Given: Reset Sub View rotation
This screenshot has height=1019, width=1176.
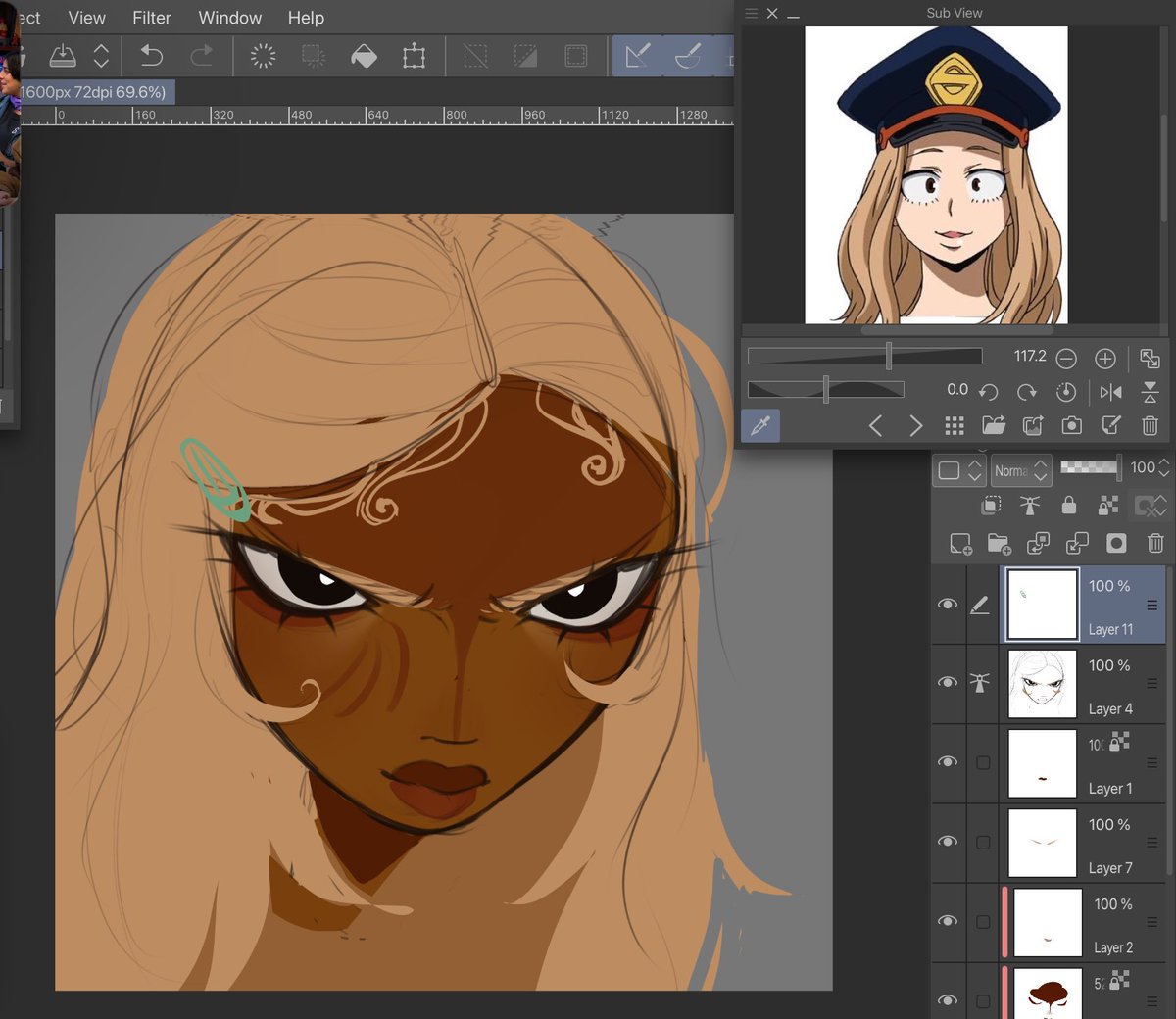Looking at the screenshot, I should [x=1066, y=392].
